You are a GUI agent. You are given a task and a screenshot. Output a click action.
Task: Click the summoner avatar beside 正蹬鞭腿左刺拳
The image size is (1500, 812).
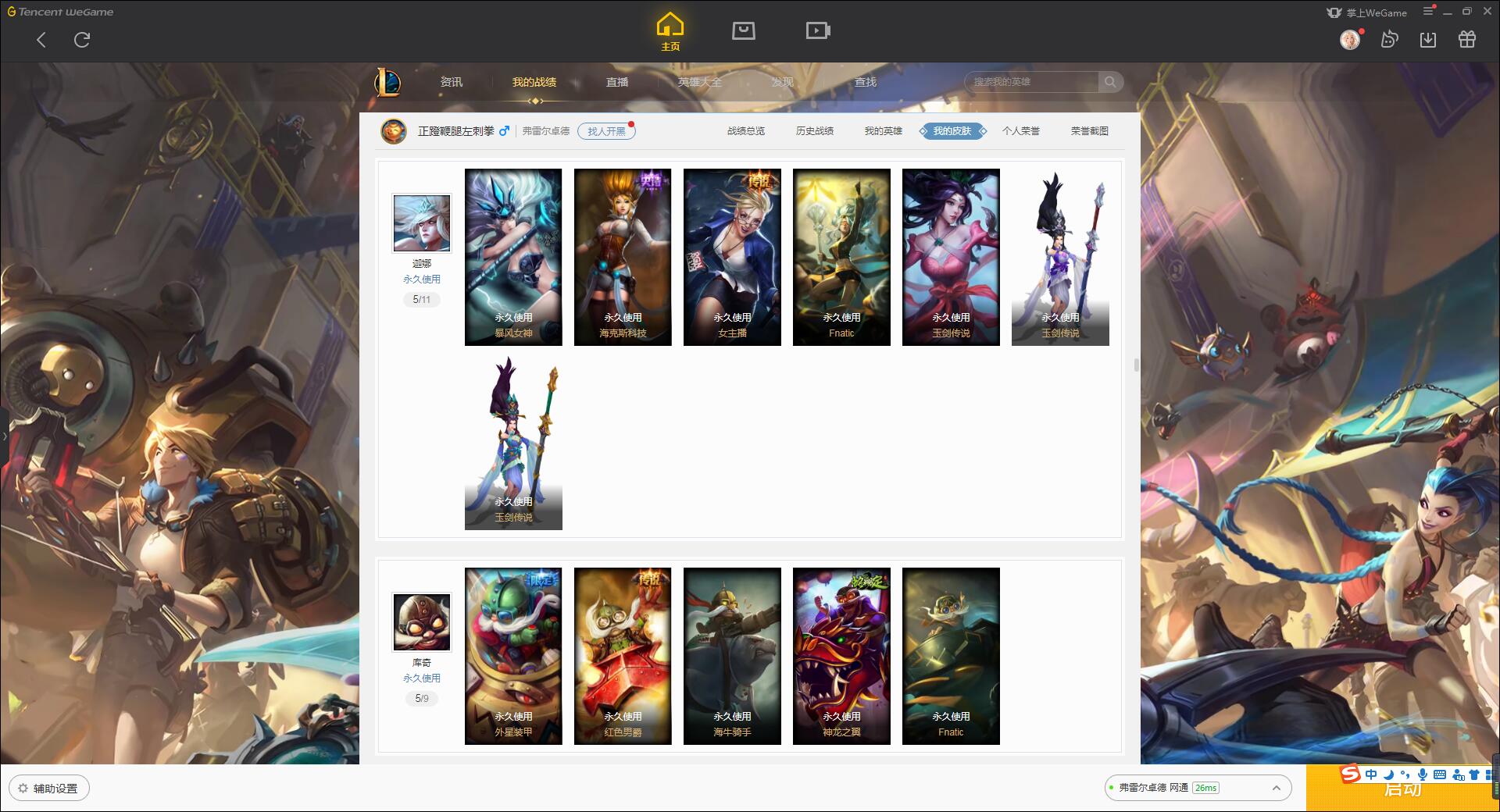point(394,131)
